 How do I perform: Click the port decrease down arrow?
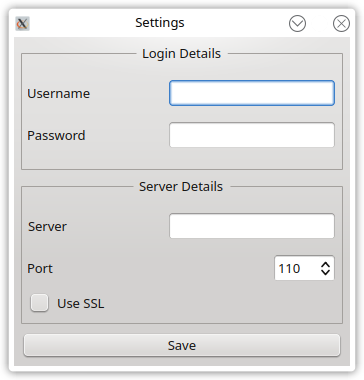click(x=325, y=273)
